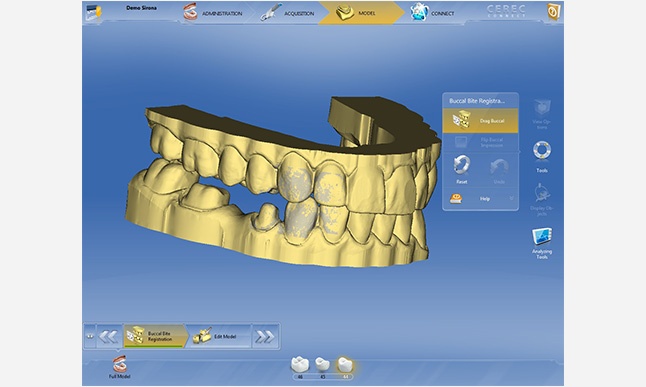This screenshot has width=646, height=387.
Task: Collapse the step bar with dots handle
Action: (x=90, y=336)
